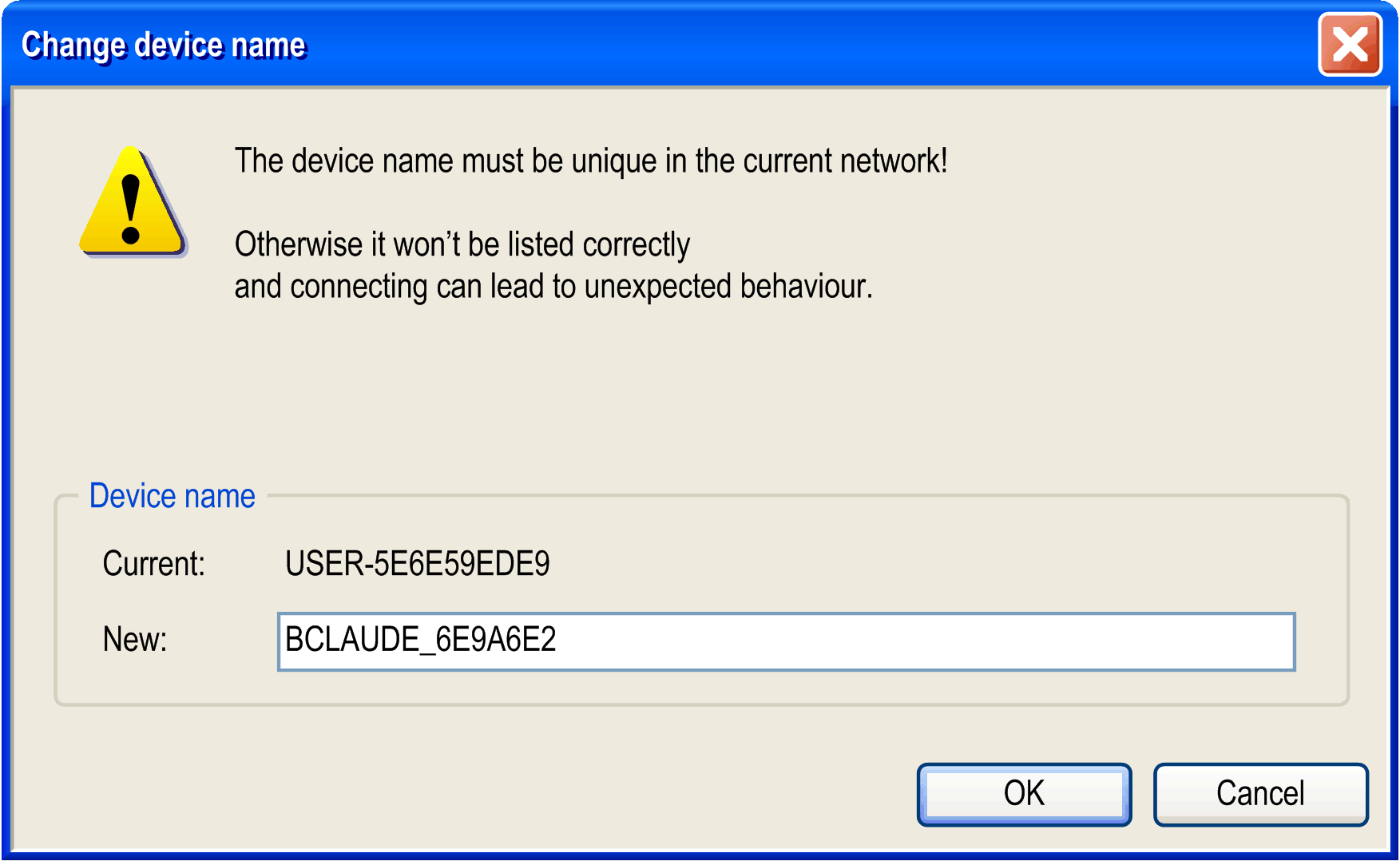Click the exclamation mark inside warning triangle
1400x861 pixels.
click(x=131, y=209)
